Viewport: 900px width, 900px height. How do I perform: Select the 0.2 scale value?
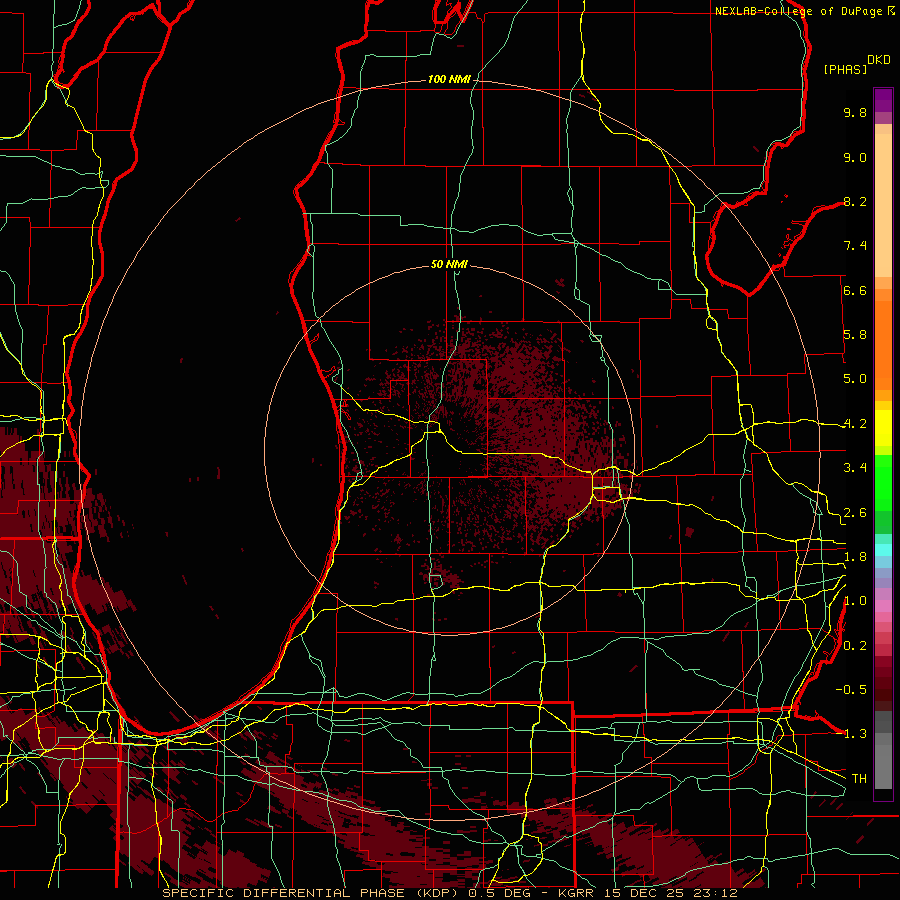[x=855, y=646]
